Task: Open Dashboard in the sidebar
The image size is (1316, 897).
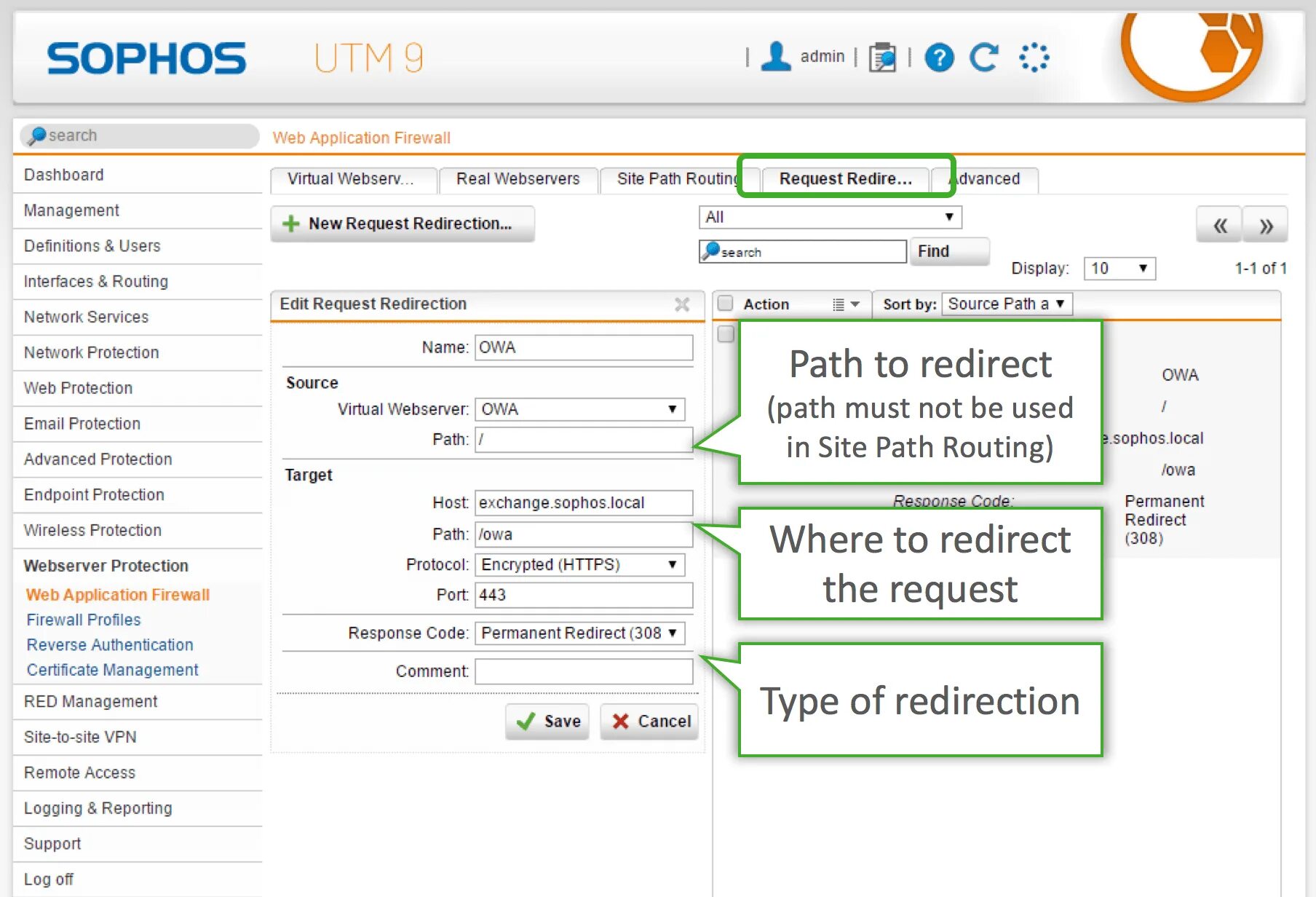Action: [138, 175]
